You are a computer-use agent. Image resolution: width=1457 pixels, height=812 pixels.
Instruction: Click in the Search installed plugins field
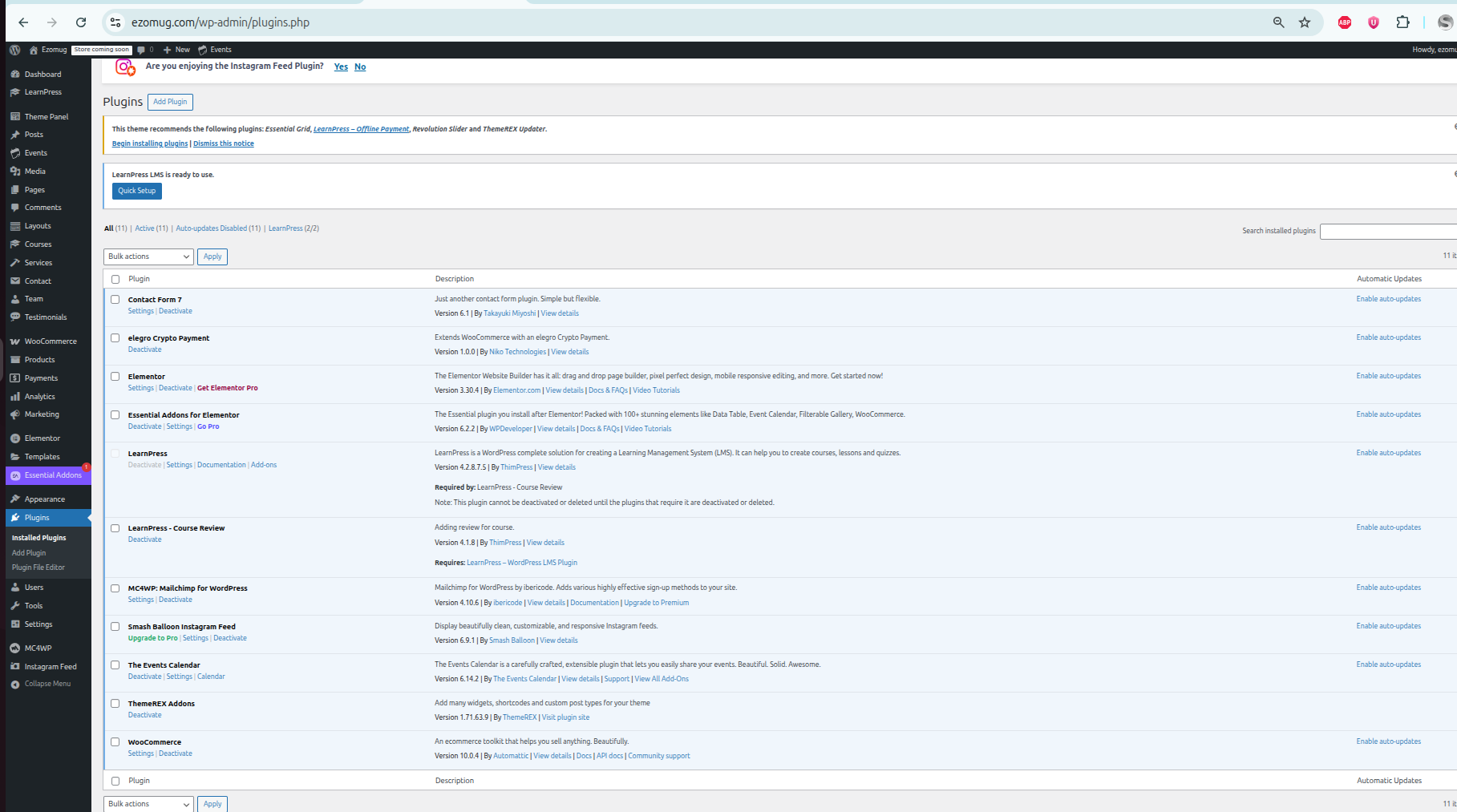point(1388,231)
